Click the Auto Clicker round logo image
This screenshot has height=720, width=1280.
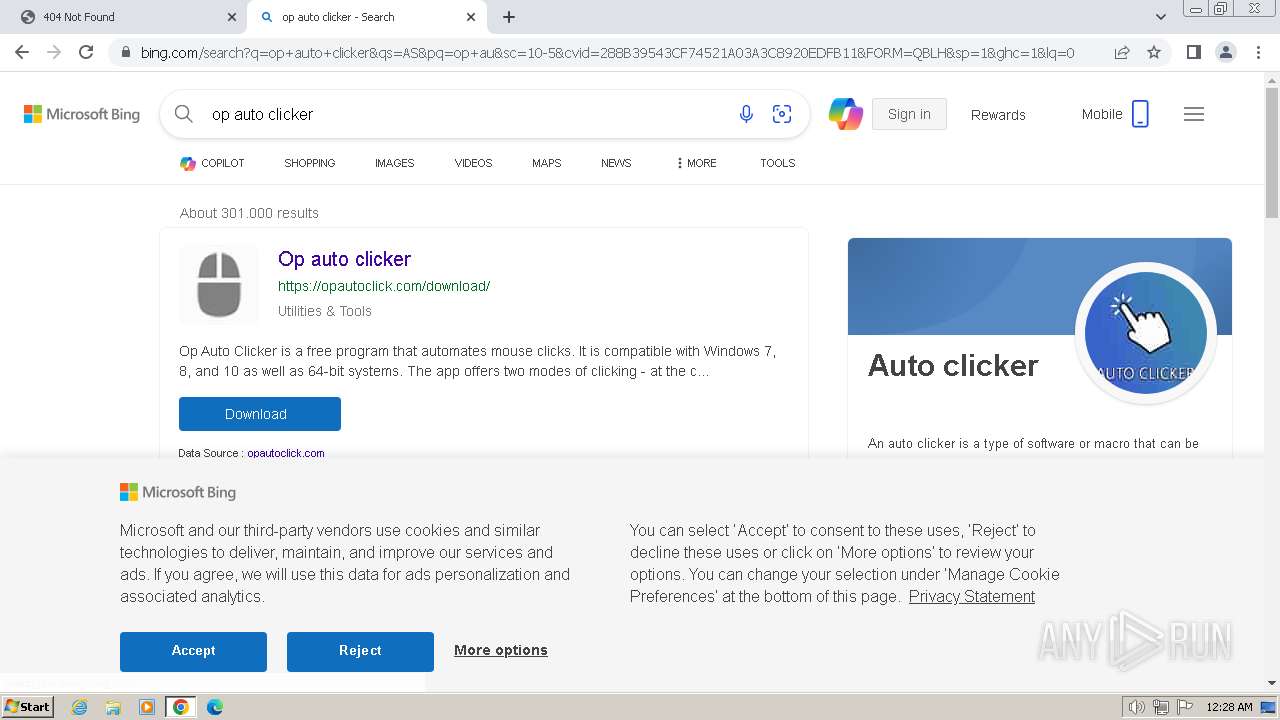coord(1146,333)
